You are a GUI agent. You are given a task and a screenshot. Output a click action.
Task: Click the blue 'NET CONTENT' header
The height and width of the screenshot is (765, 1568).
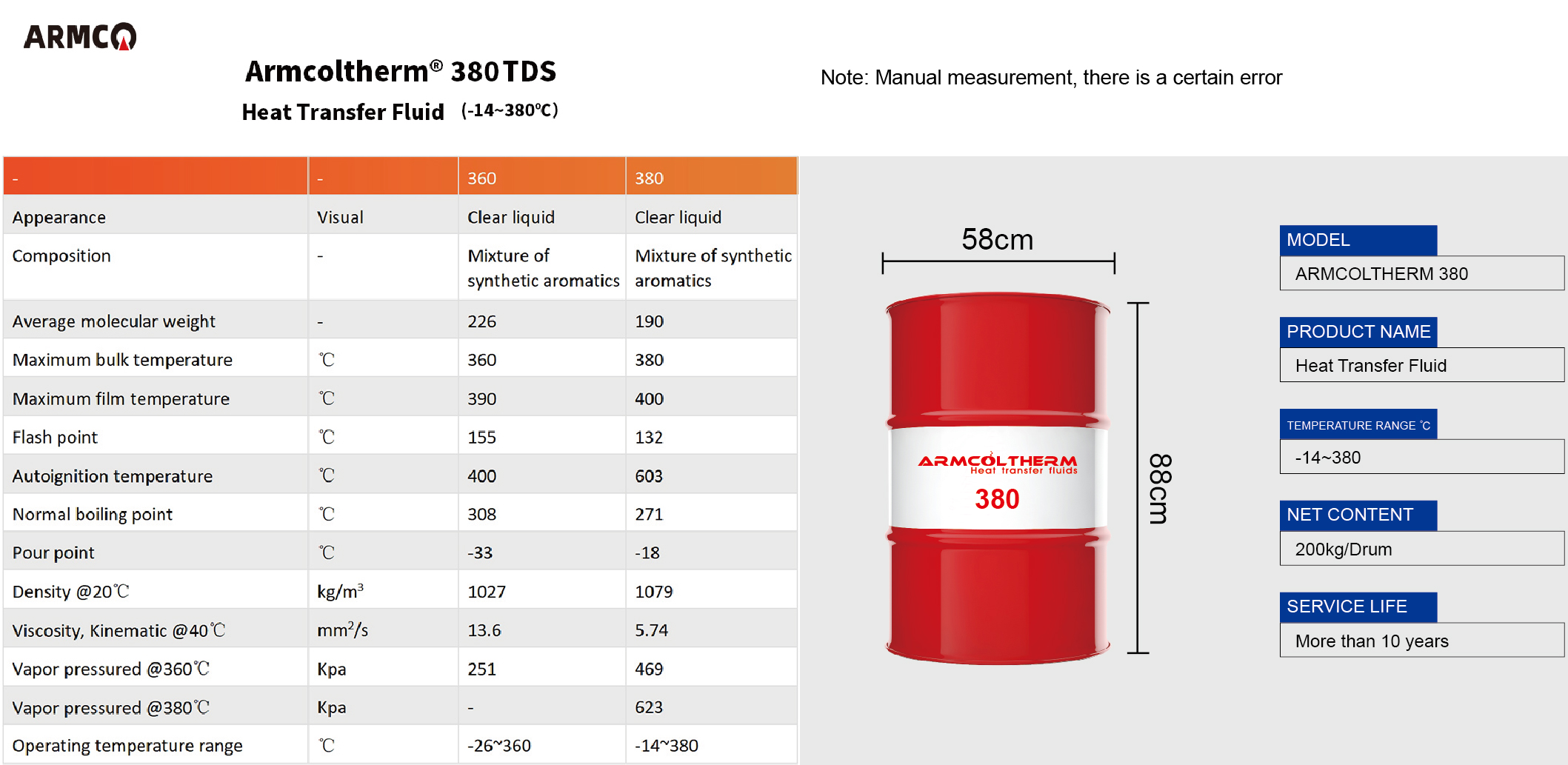click(1358, 515)
